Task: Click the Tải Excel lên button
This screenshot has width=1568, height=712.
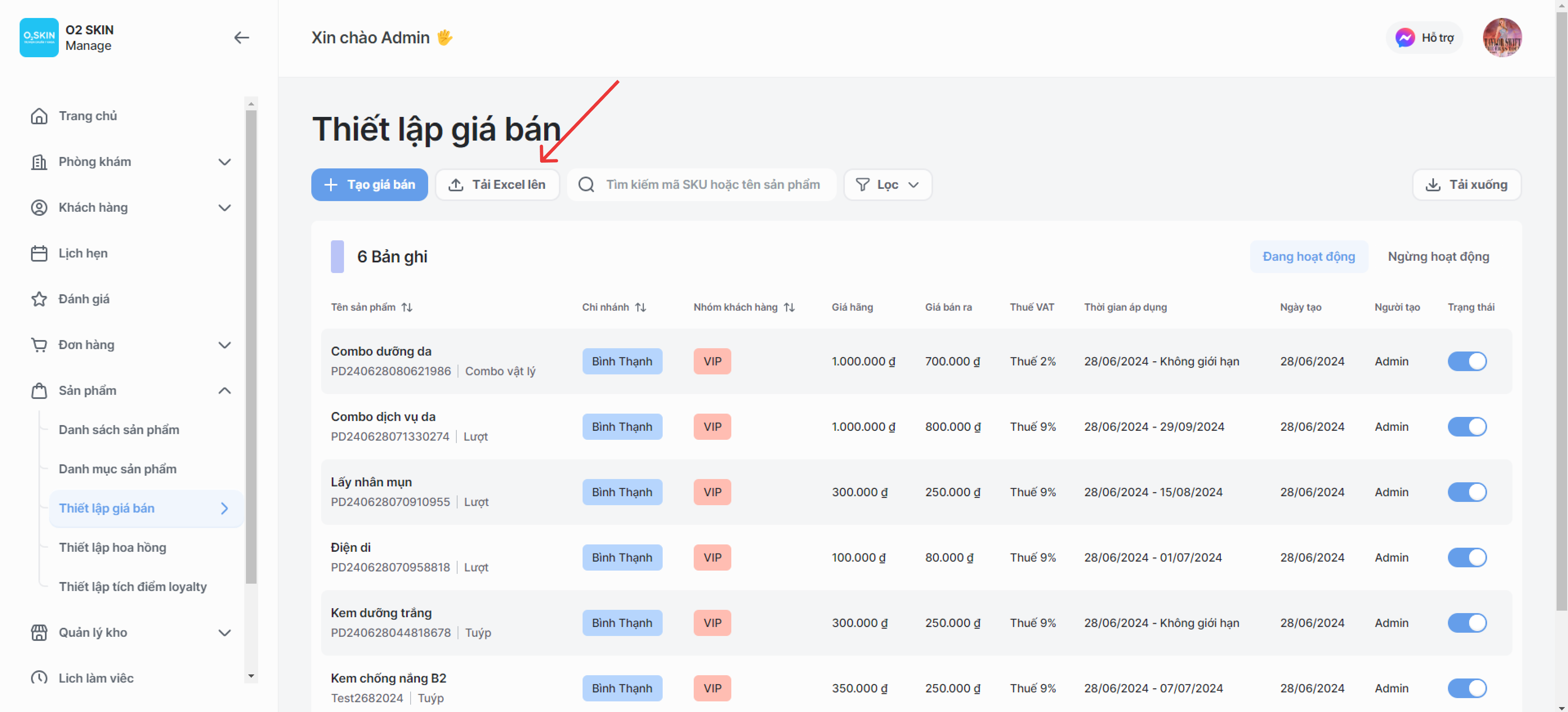Action: 497,185
